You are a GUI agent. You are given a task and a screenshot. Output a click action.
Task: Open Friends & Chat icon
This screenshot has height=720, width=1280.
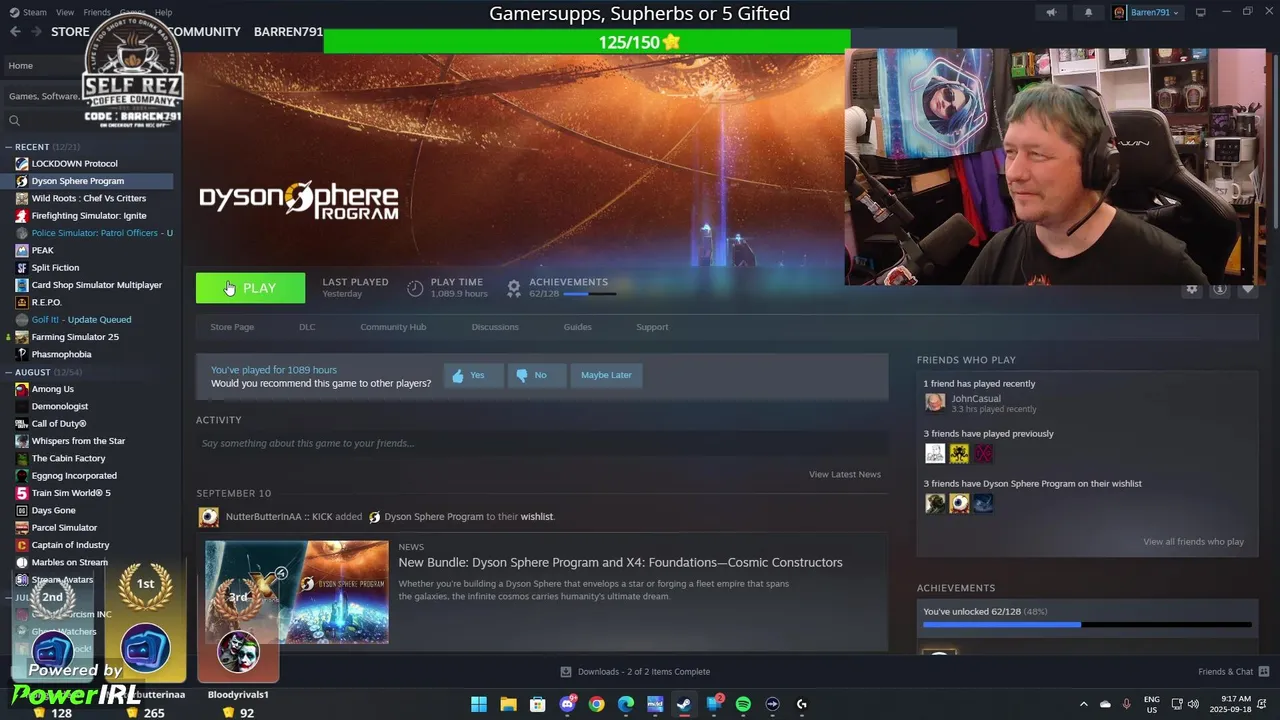point(1264,672)
